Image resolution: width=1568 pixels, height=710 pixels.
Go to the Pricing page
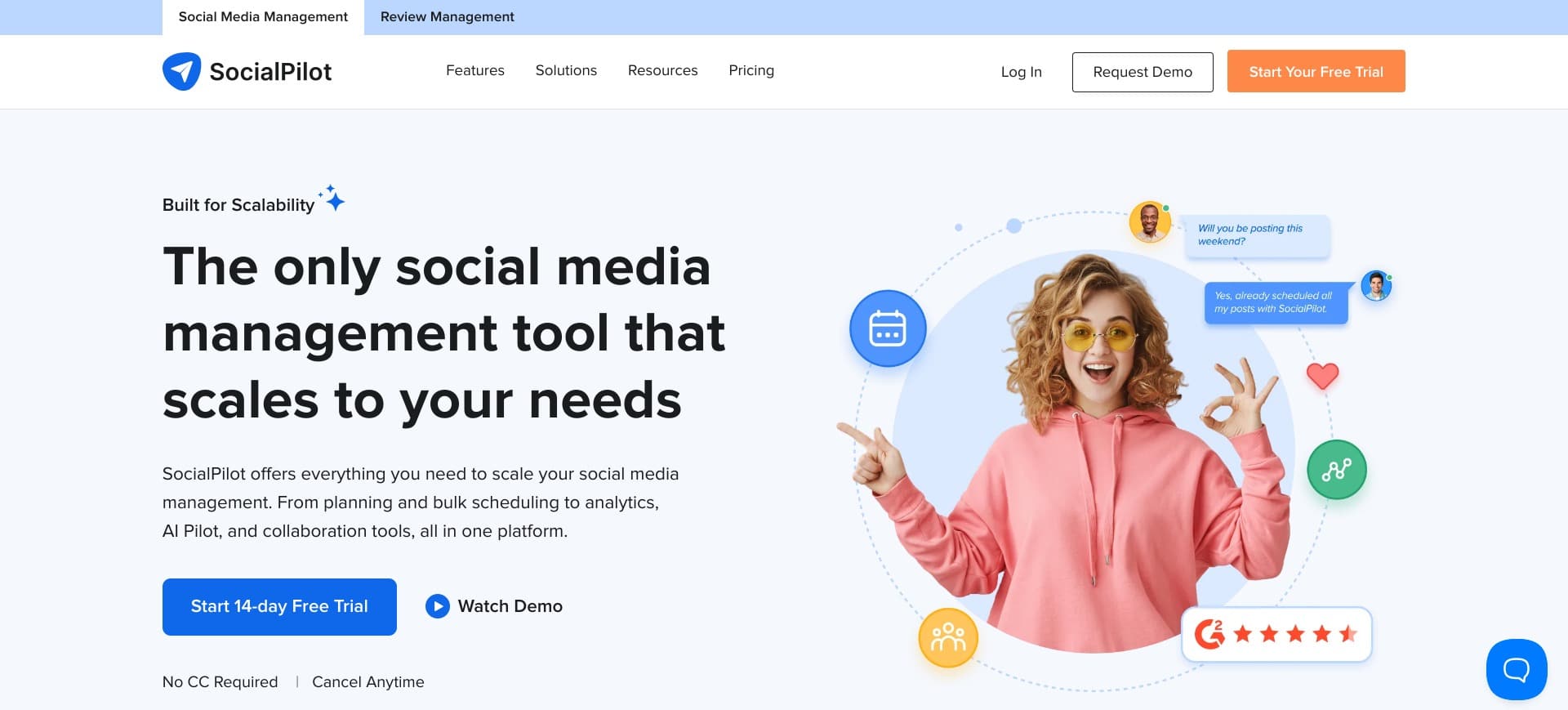click(x=751, y=70)
